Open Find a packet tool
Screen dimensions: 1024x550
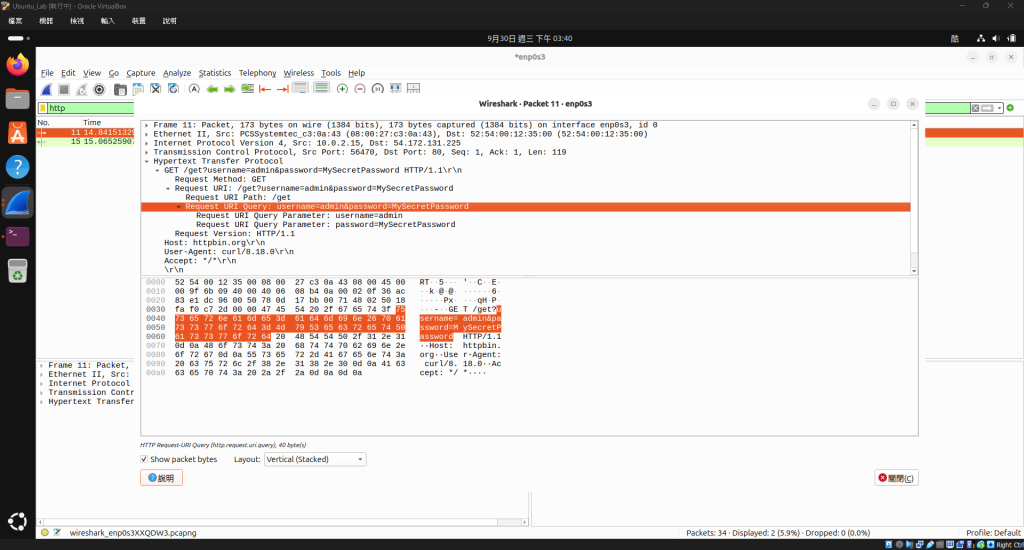tap(194, 89)
